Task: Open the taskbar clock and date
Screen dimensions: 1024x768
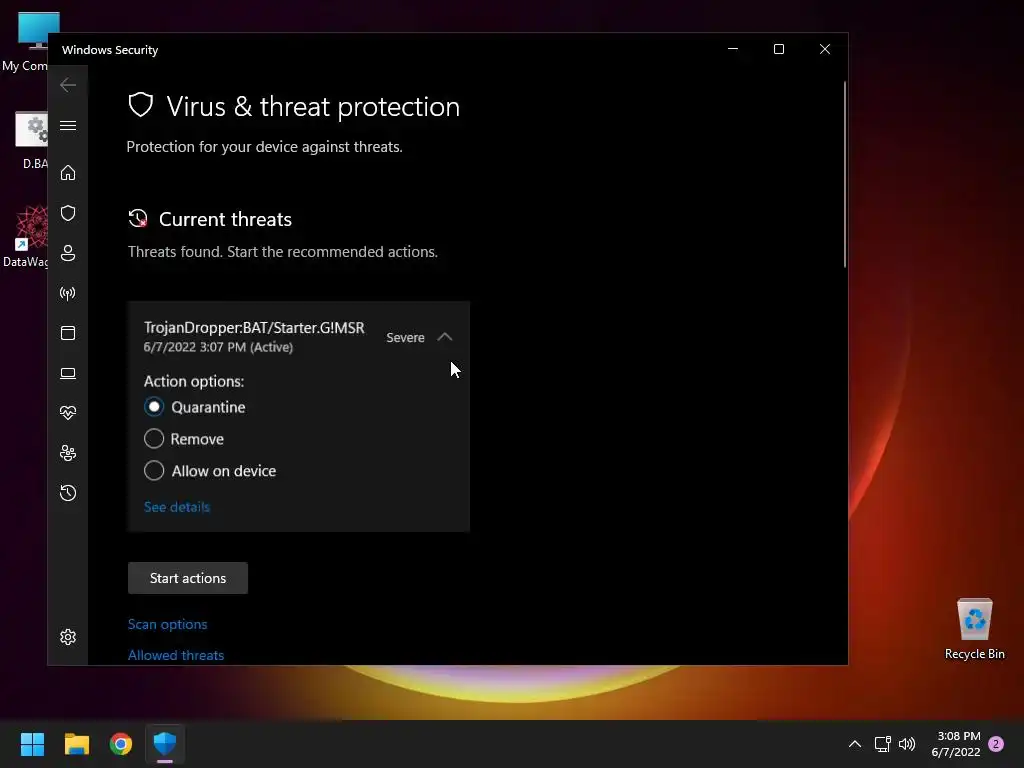Action: point(956,744)
